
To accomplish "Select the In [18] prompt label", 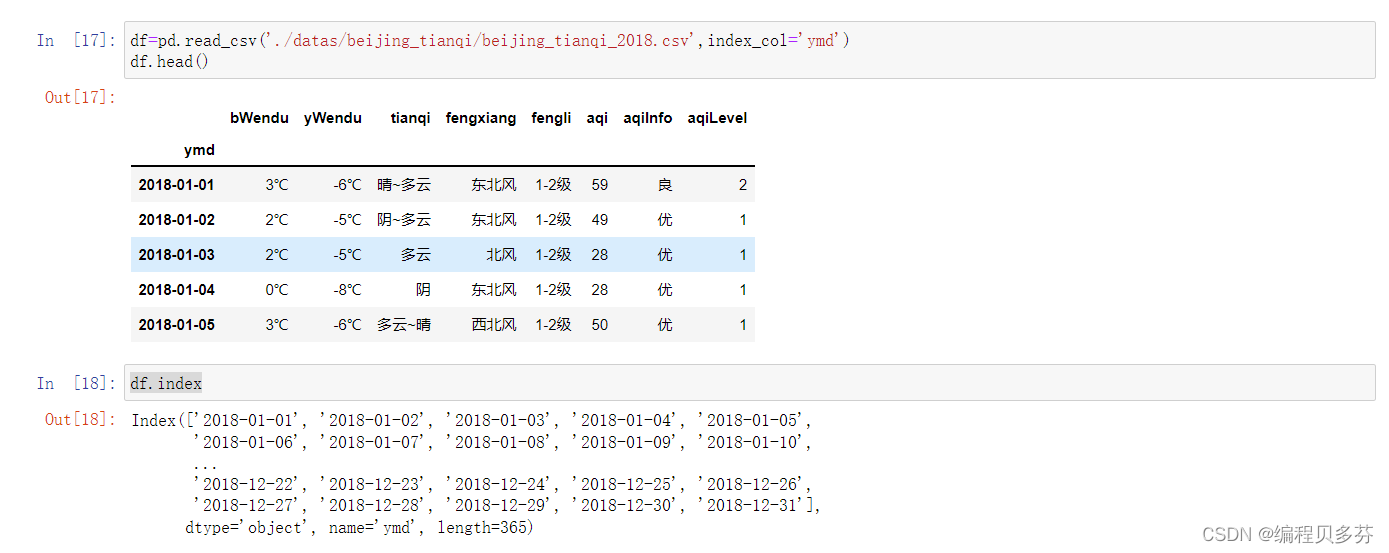I will click(76, 383).
